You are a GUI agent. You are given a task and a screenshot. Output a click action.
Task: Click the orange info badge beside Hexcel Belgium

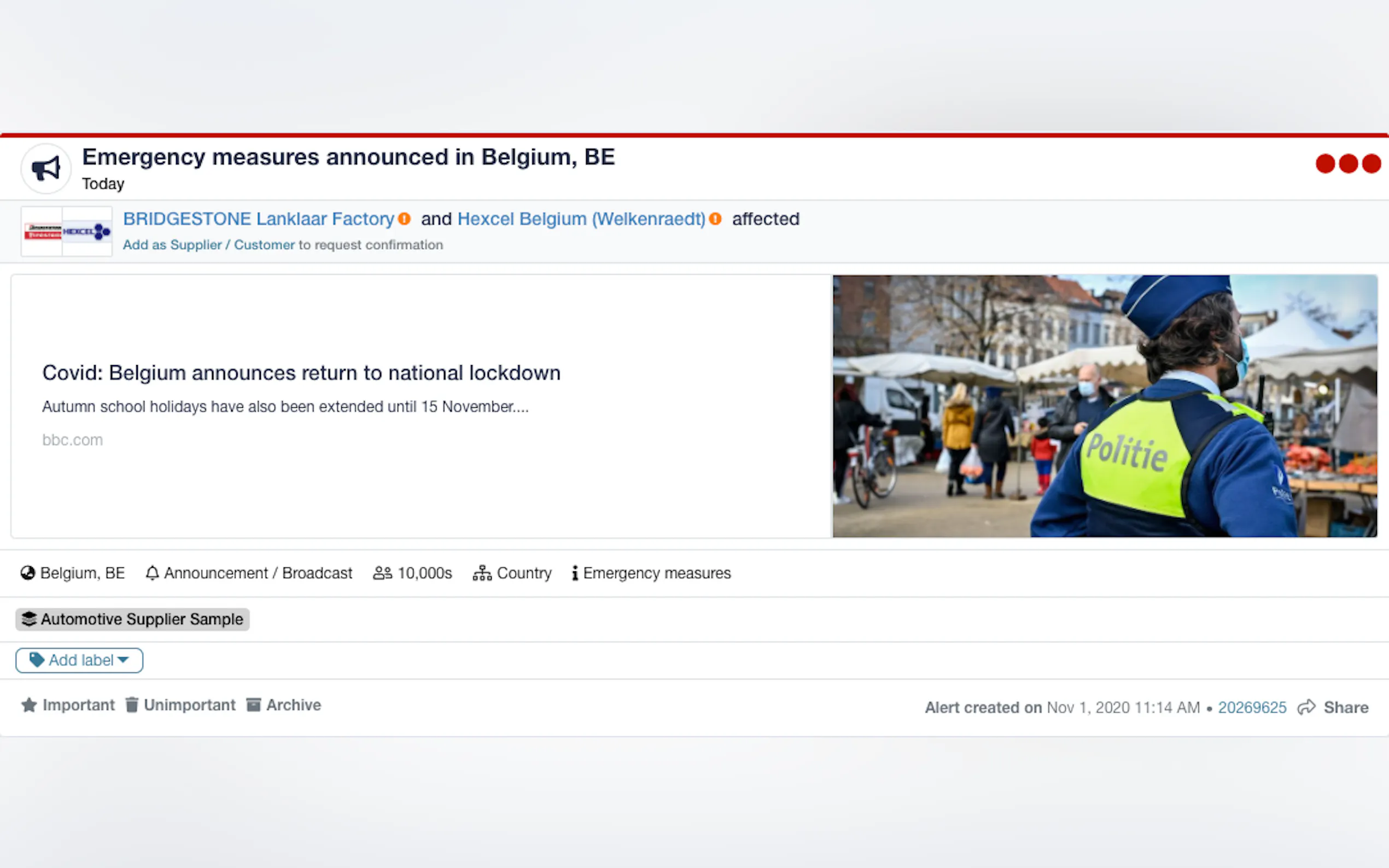[715, 219]
